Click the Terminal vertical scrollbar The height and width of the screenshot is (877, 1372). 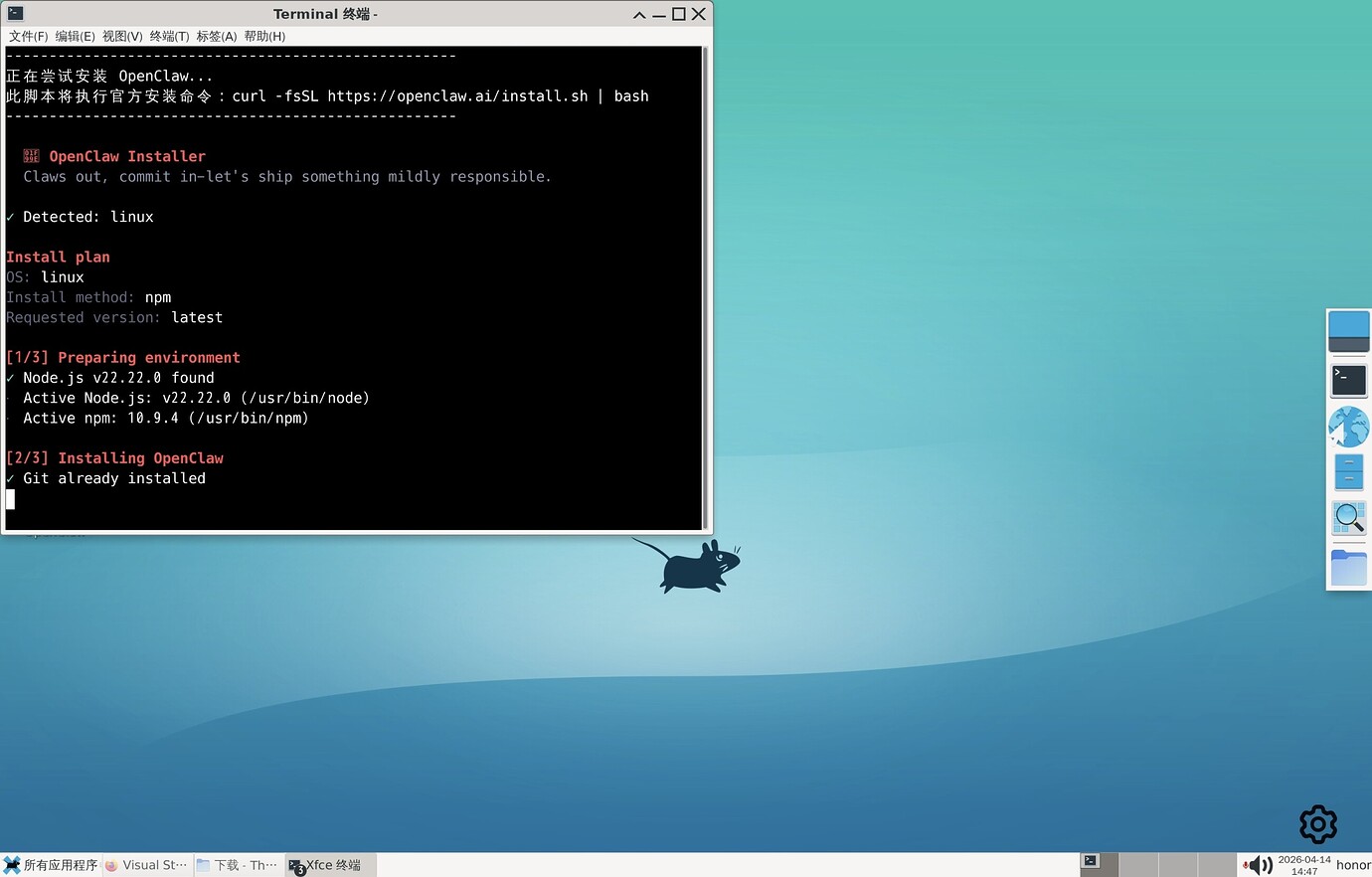[x=706, y=287]
